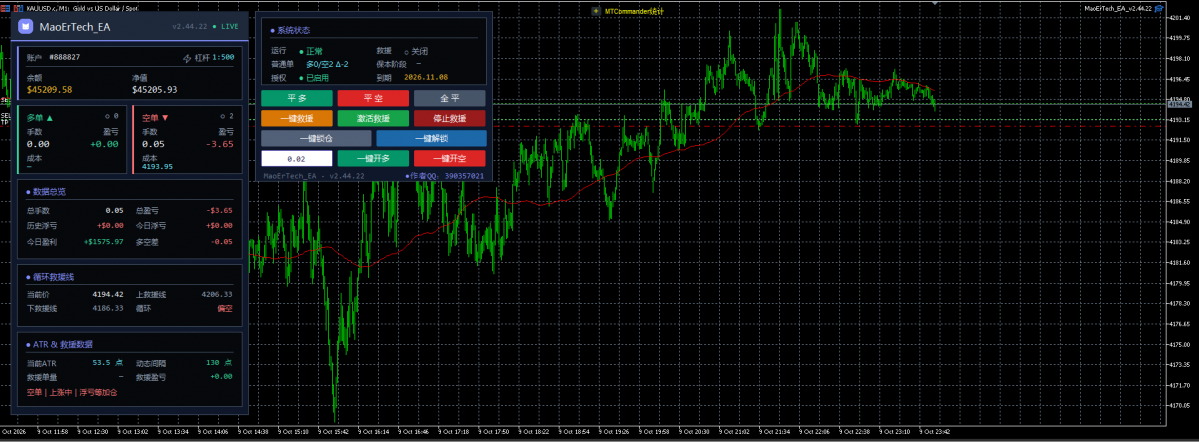Click the 循环救援线 section header
Screen dimensions: 1199x442
tap(50, 277)
